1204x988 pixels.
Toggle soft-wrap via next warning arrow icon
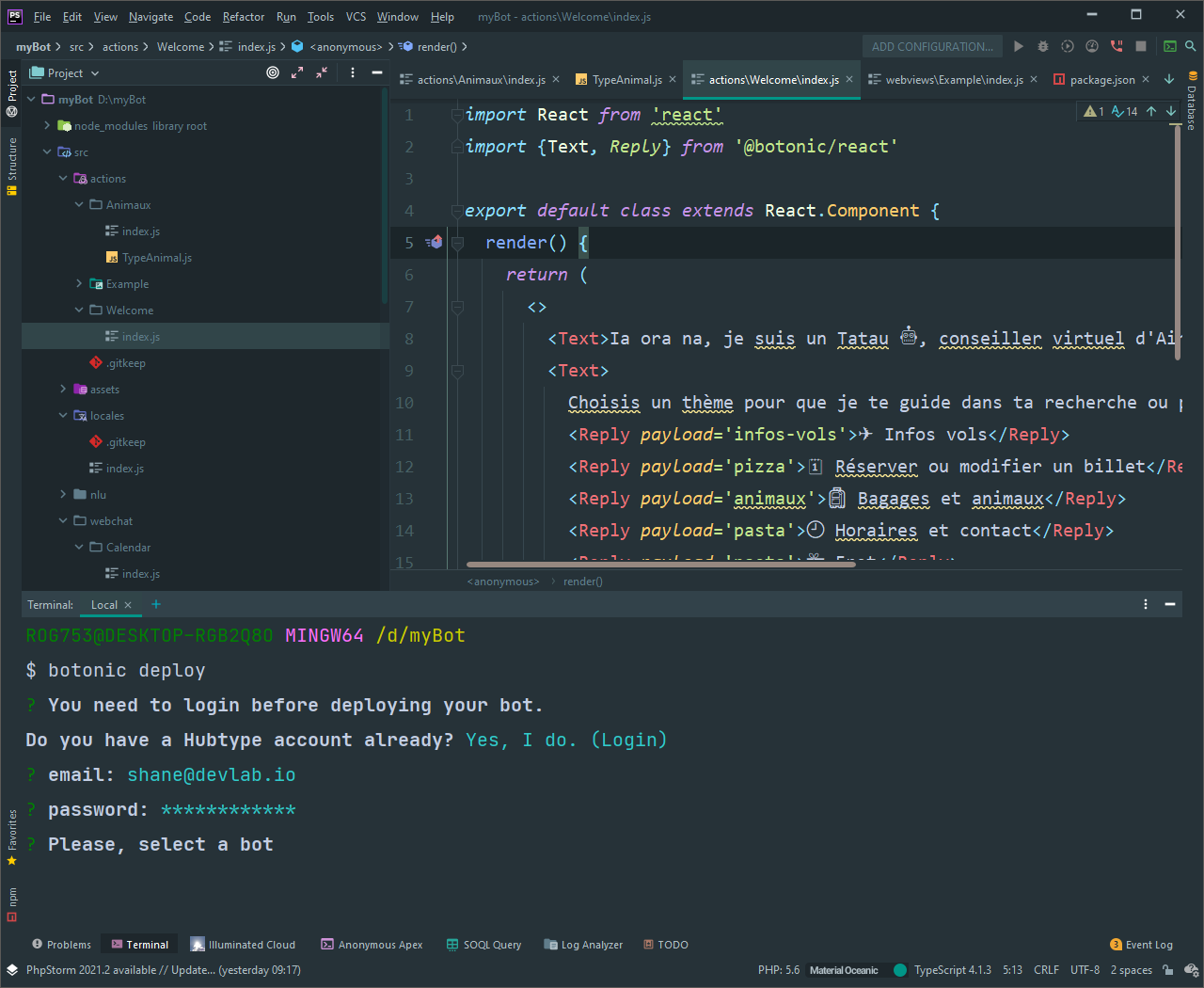pyautogui.click(x=1172, y=111)
